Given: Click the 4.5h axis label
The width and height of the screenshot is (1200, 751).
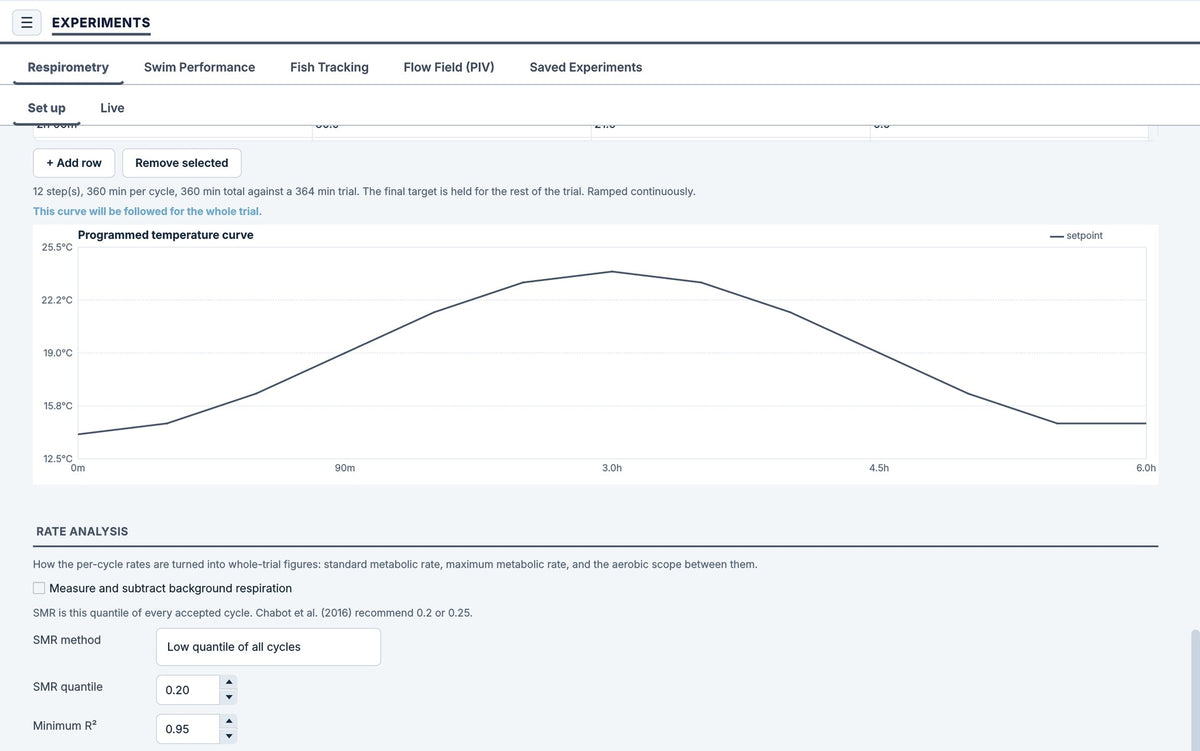Looking at the screenshot, I should (x=879, y=468).
